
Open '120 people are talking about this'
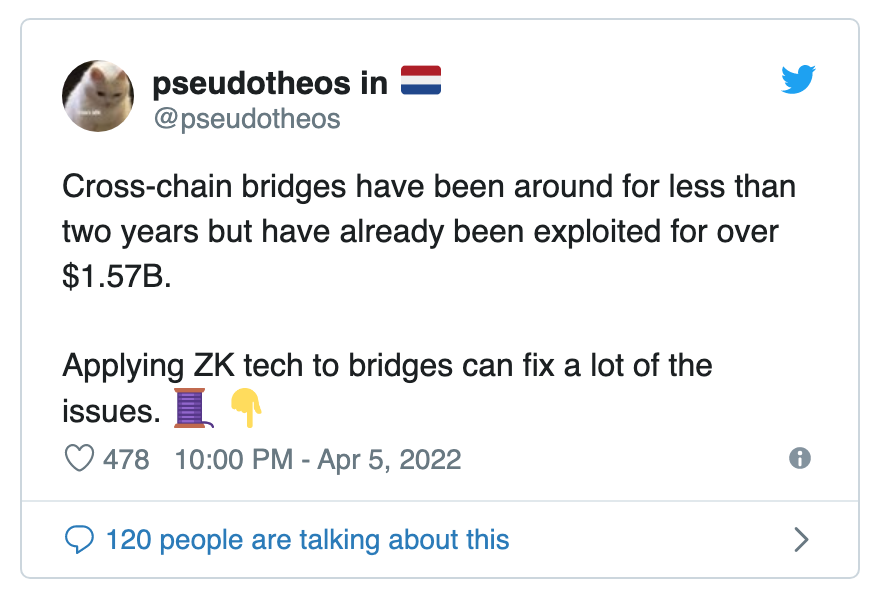click(x=308, y=539)
